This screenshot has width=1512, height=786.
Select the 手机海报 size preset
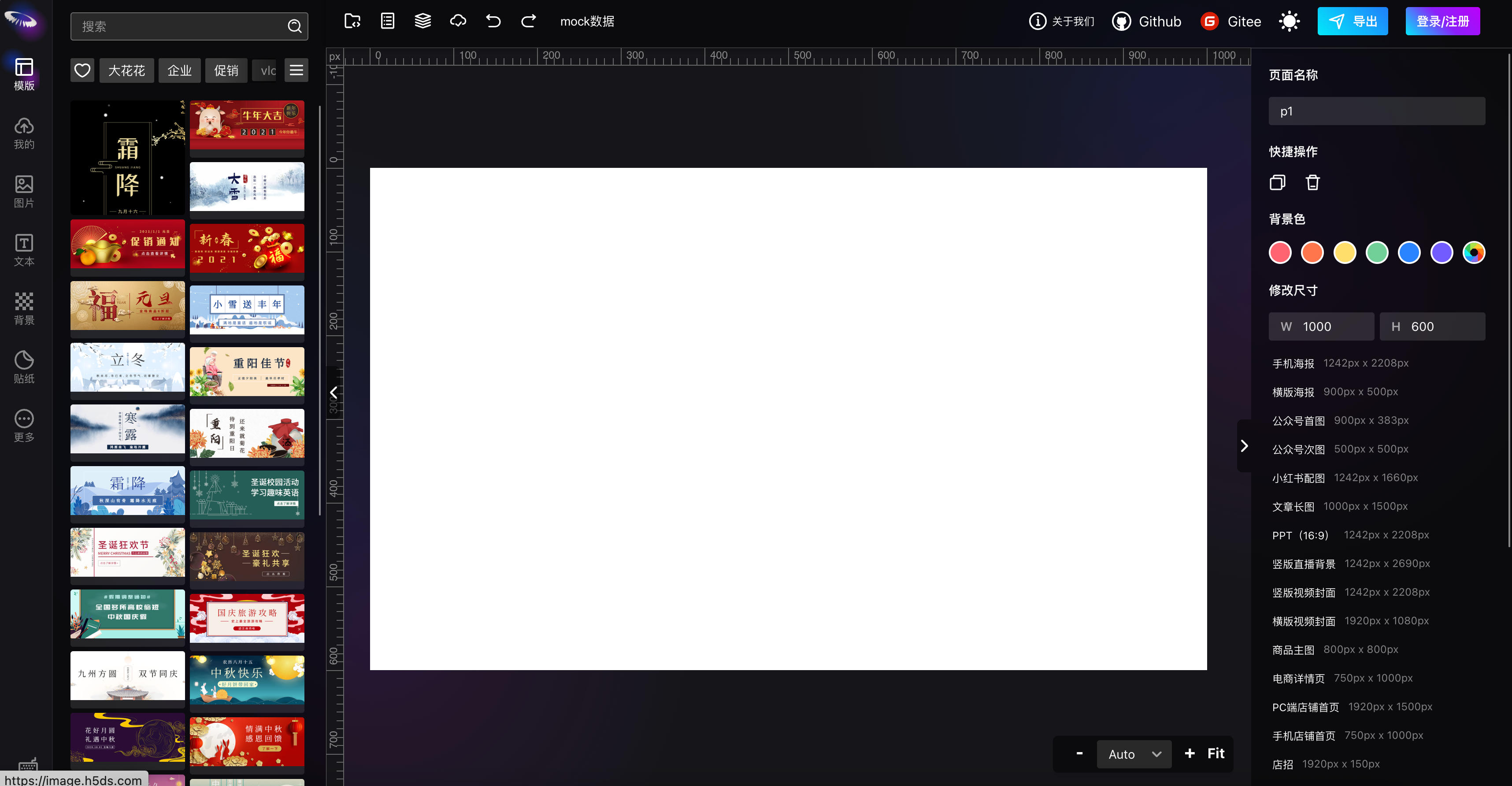1340,363
